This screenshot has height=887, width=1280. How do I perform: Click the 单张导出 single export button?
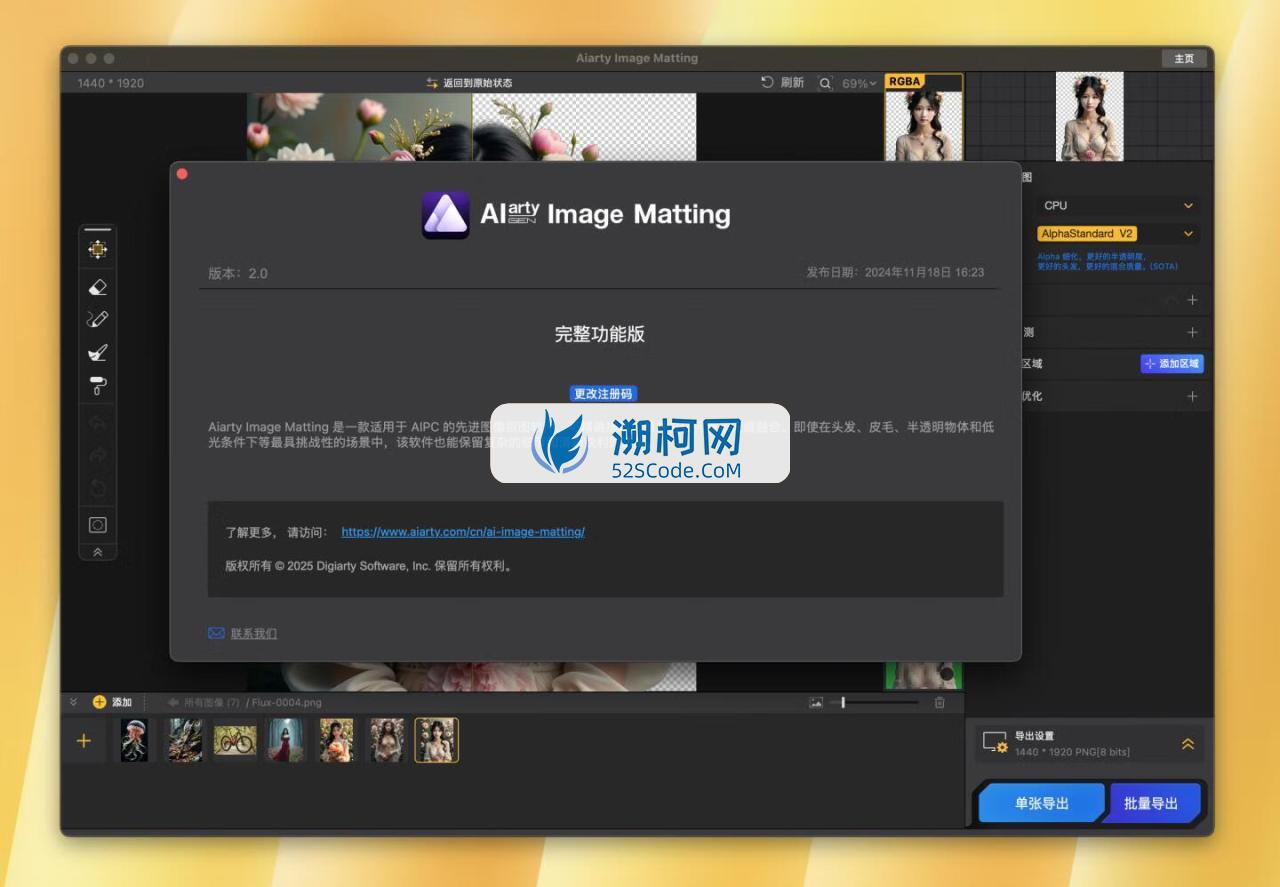click(x=1041, y=803)
